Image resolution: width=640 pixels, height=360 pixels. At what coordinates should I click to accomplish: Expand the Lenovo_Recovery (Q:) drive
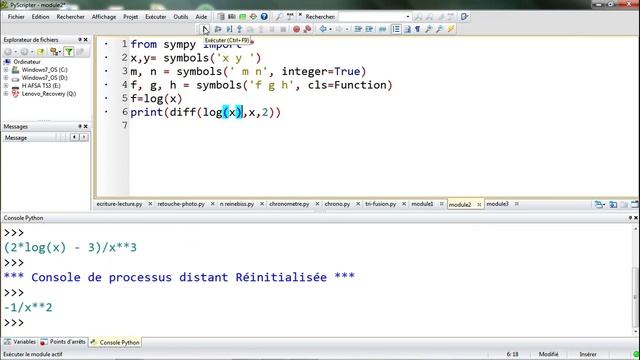(x=6, y=93)
